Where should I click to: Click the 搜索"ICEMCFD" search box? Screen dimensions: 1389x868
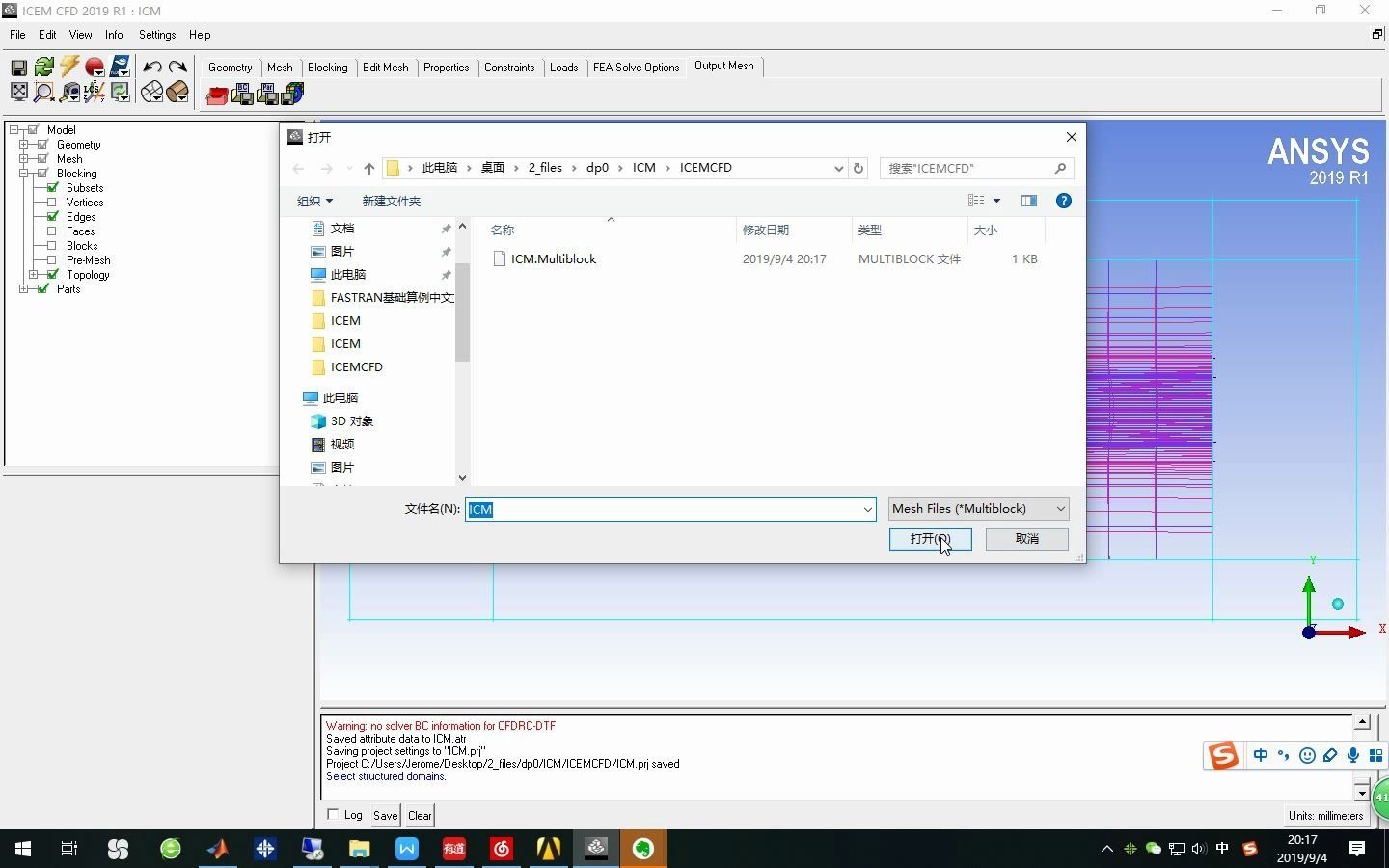coord(976,168)
